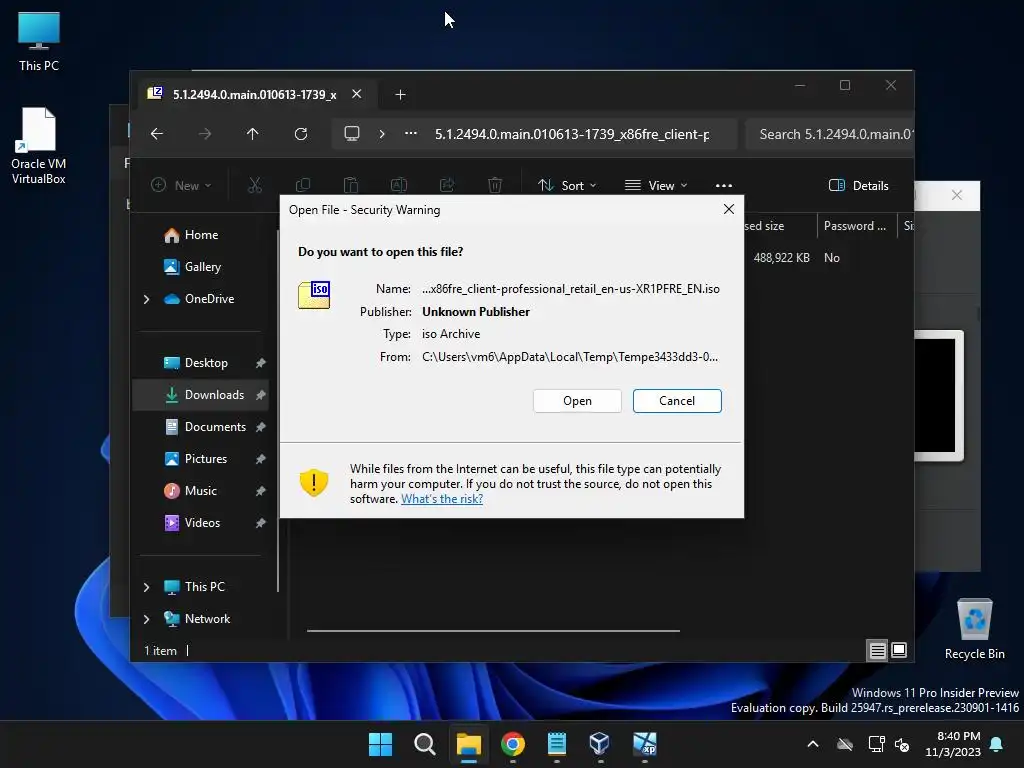Screen dimensions: 1024x768
Task: Open taskbar Search
Action: click(x=424, y=744)
